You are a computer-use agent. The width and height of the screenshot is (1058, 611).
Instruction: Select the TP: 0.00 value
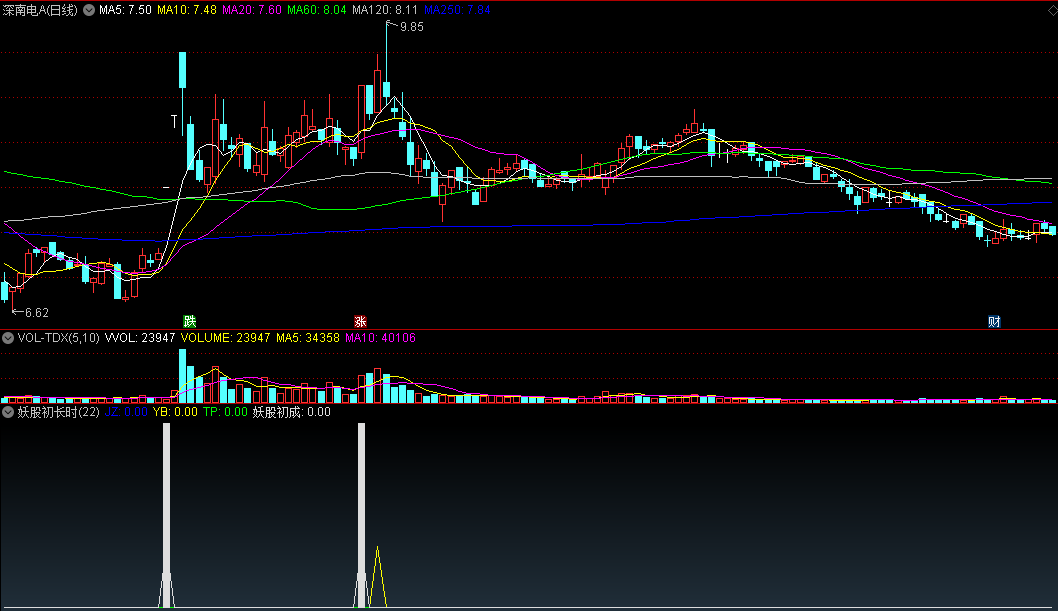click(225, 412)
